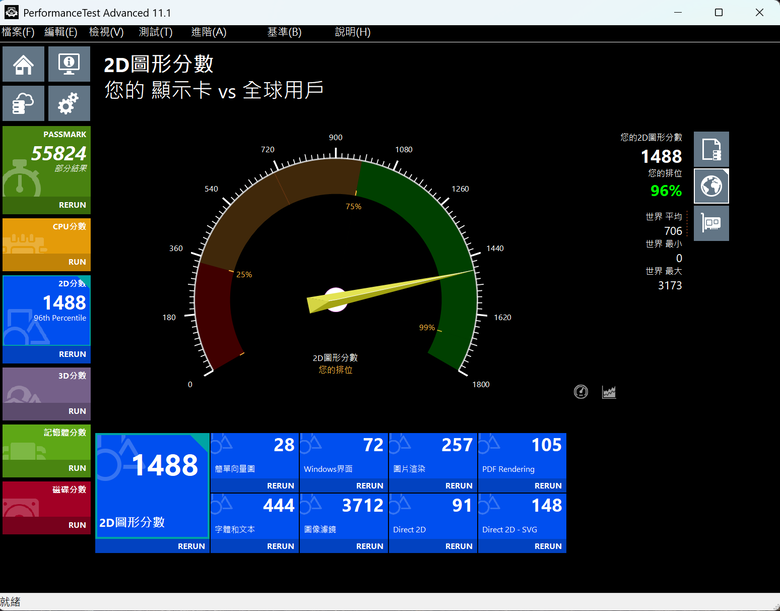
Task: Open the 檔案(F) menu
Action: click(18, 32)
